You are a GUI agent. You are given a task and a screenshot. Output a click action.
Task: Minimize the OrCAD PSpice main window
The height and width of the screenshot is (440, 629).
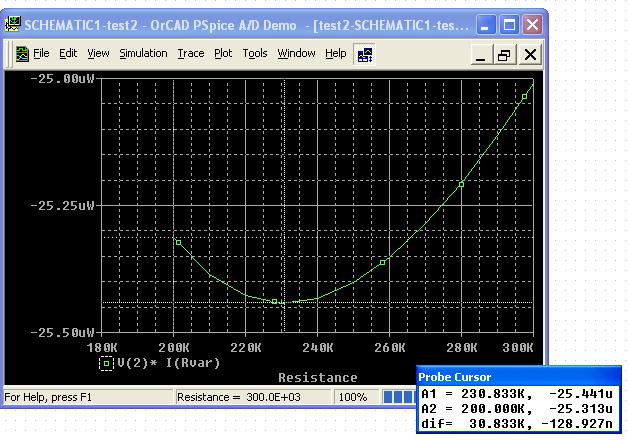pyautogui.click(x=485, y=25)
